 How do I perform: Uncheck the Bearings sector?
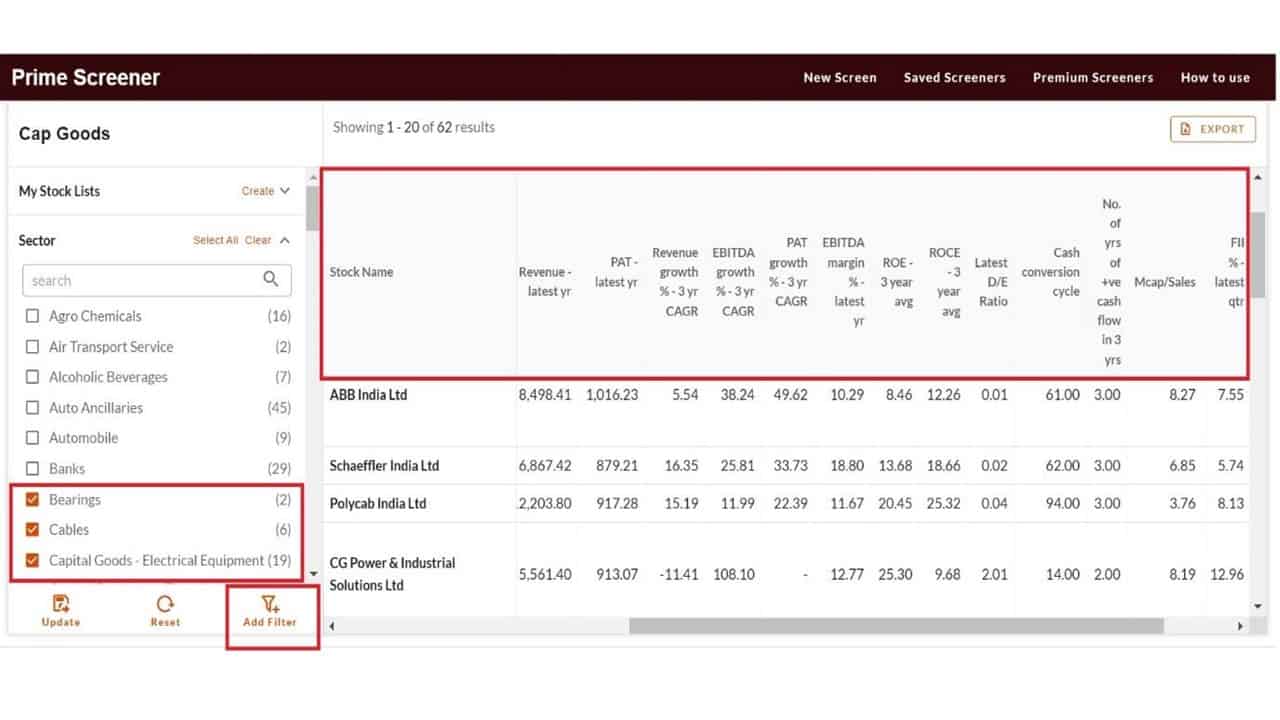click(x=32, y=499)
